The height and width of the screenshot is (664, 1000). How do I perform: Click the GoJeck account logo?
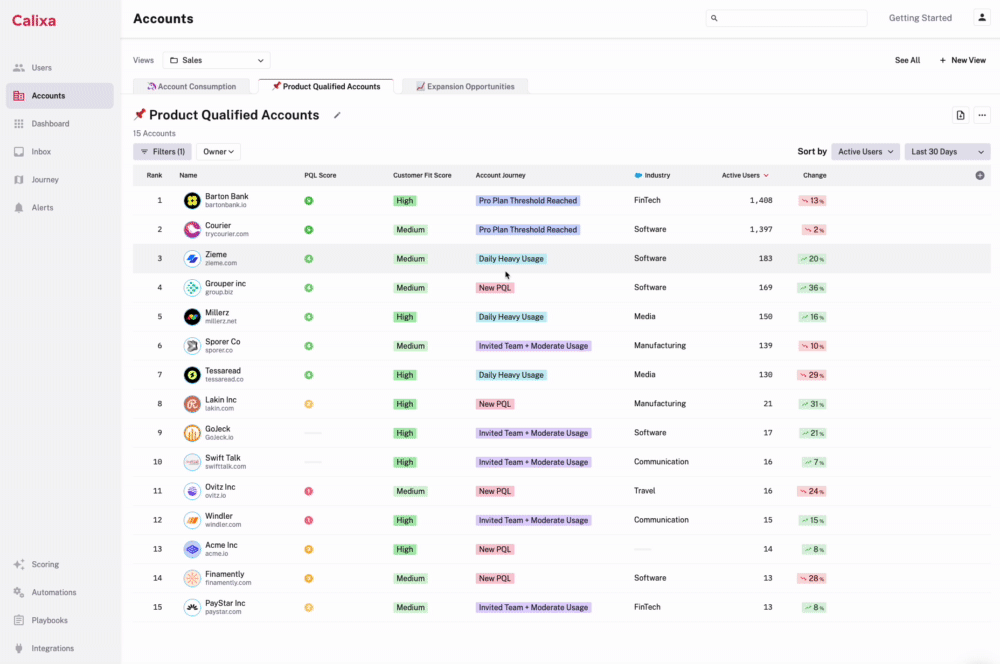click(192, 433)
